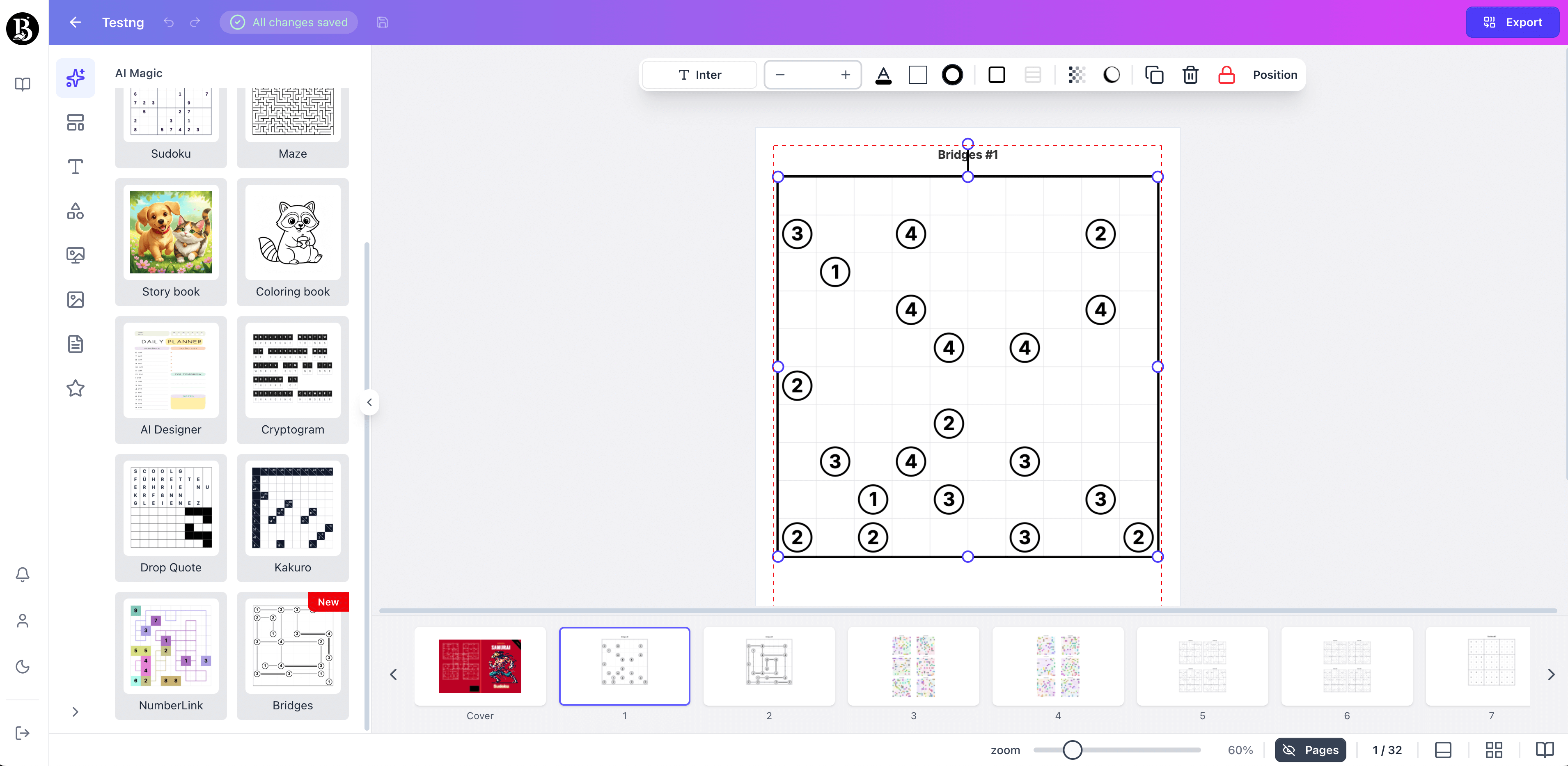Open the Shapes panel icon
The height and width of the screenshot is (766, 1568).
point(76,210)
